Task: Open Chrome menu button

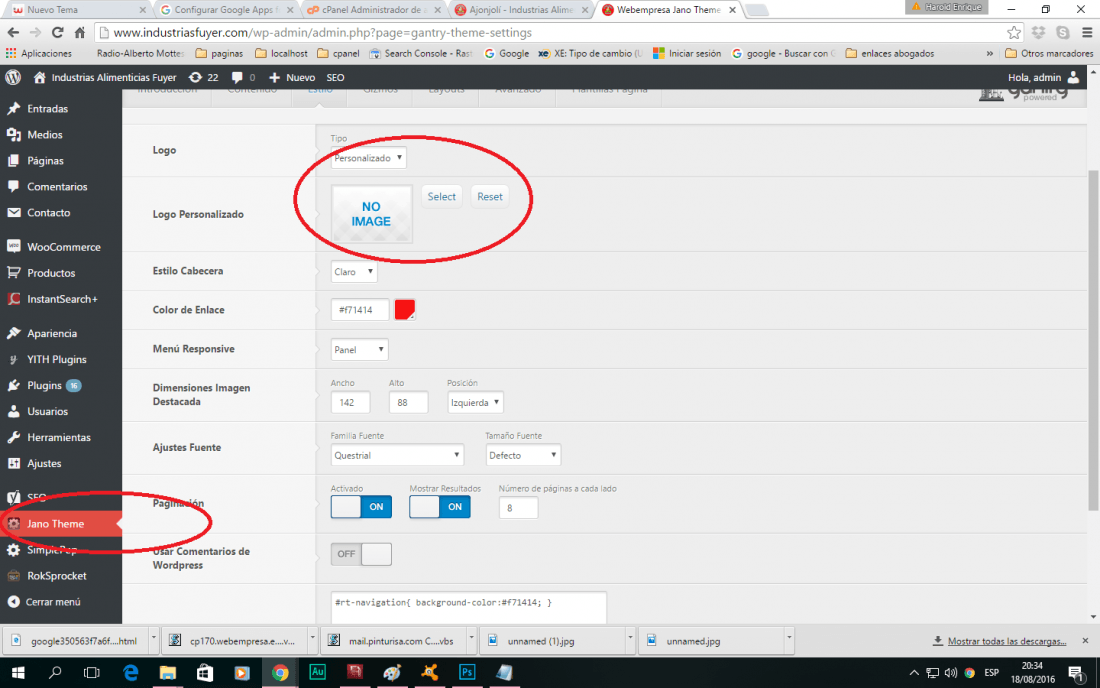Action: pos(1087,32)
